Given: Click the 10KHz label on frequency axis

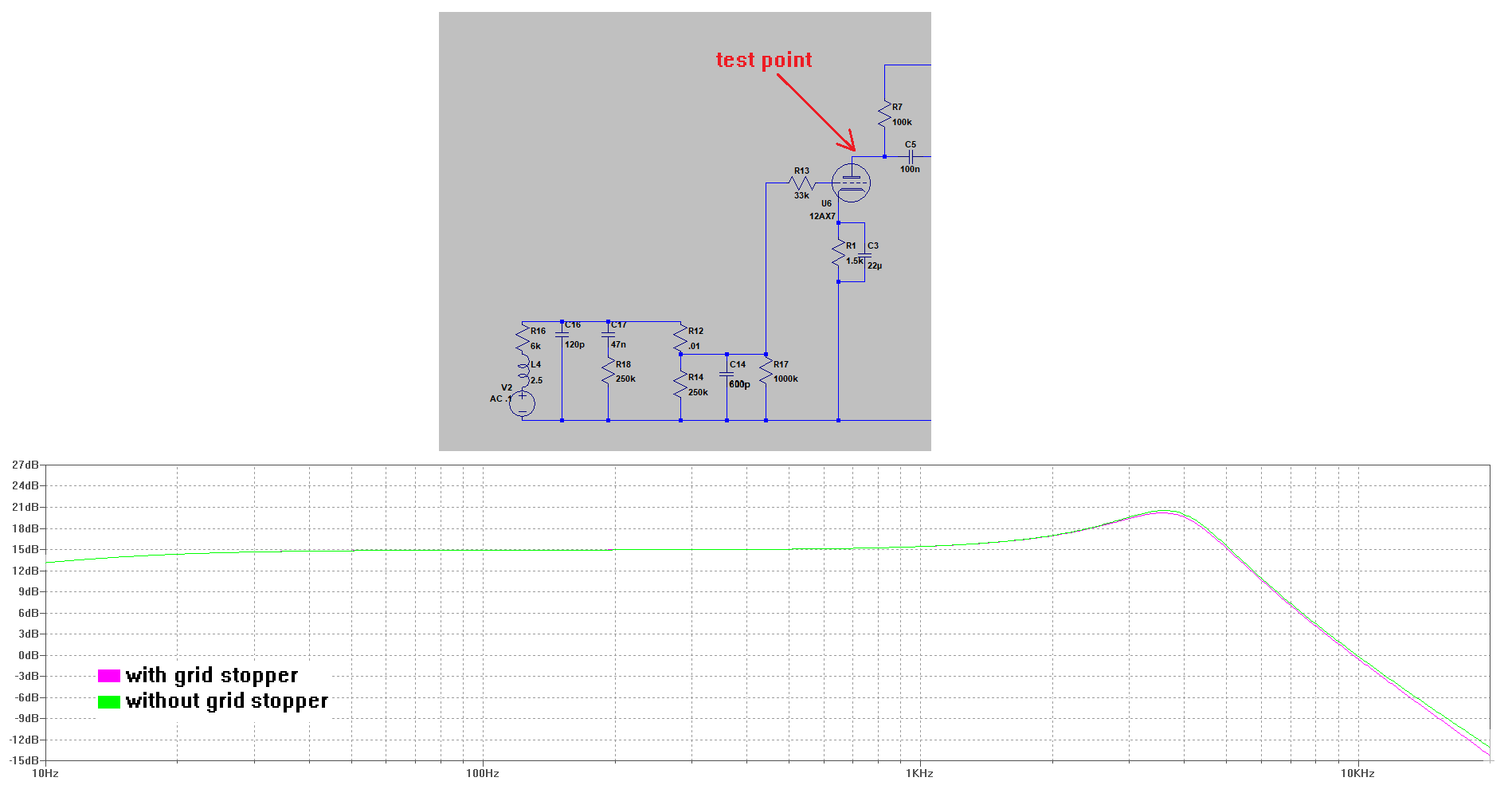Looking at the screenshot, I should [1357, 773].
